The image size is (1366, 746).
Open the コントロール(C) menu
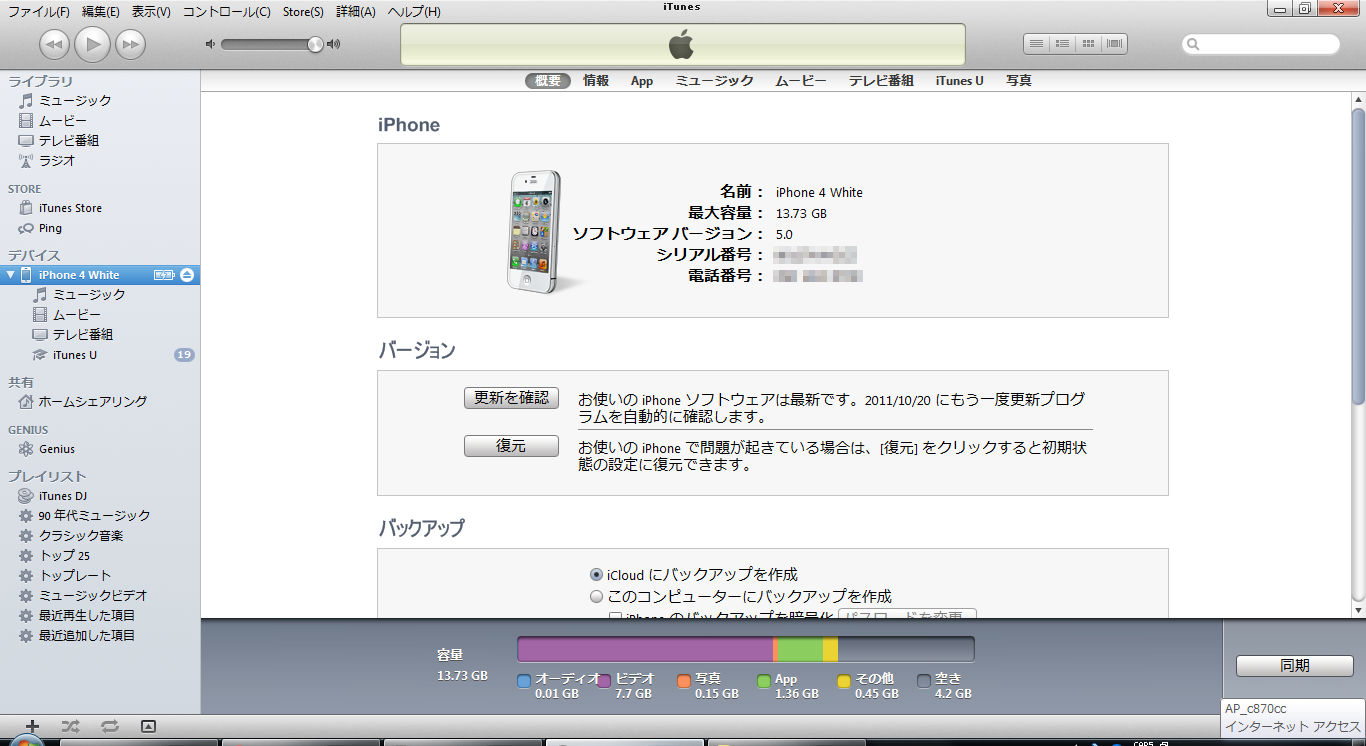pyautogui.click(x=227, y=12)
